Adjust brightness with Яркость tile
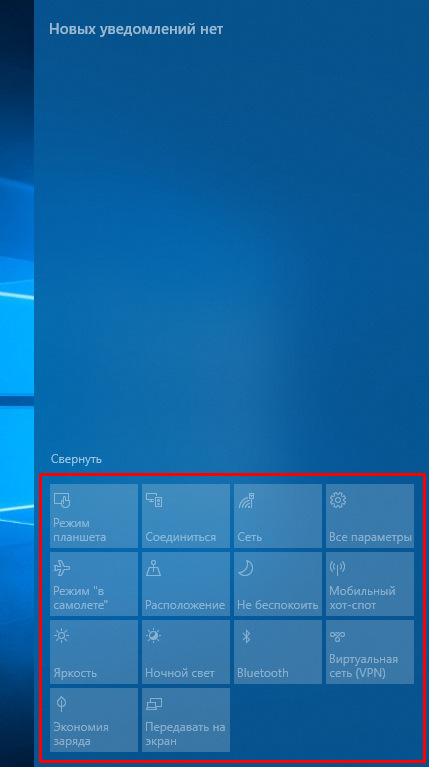 tap(94, 652)
